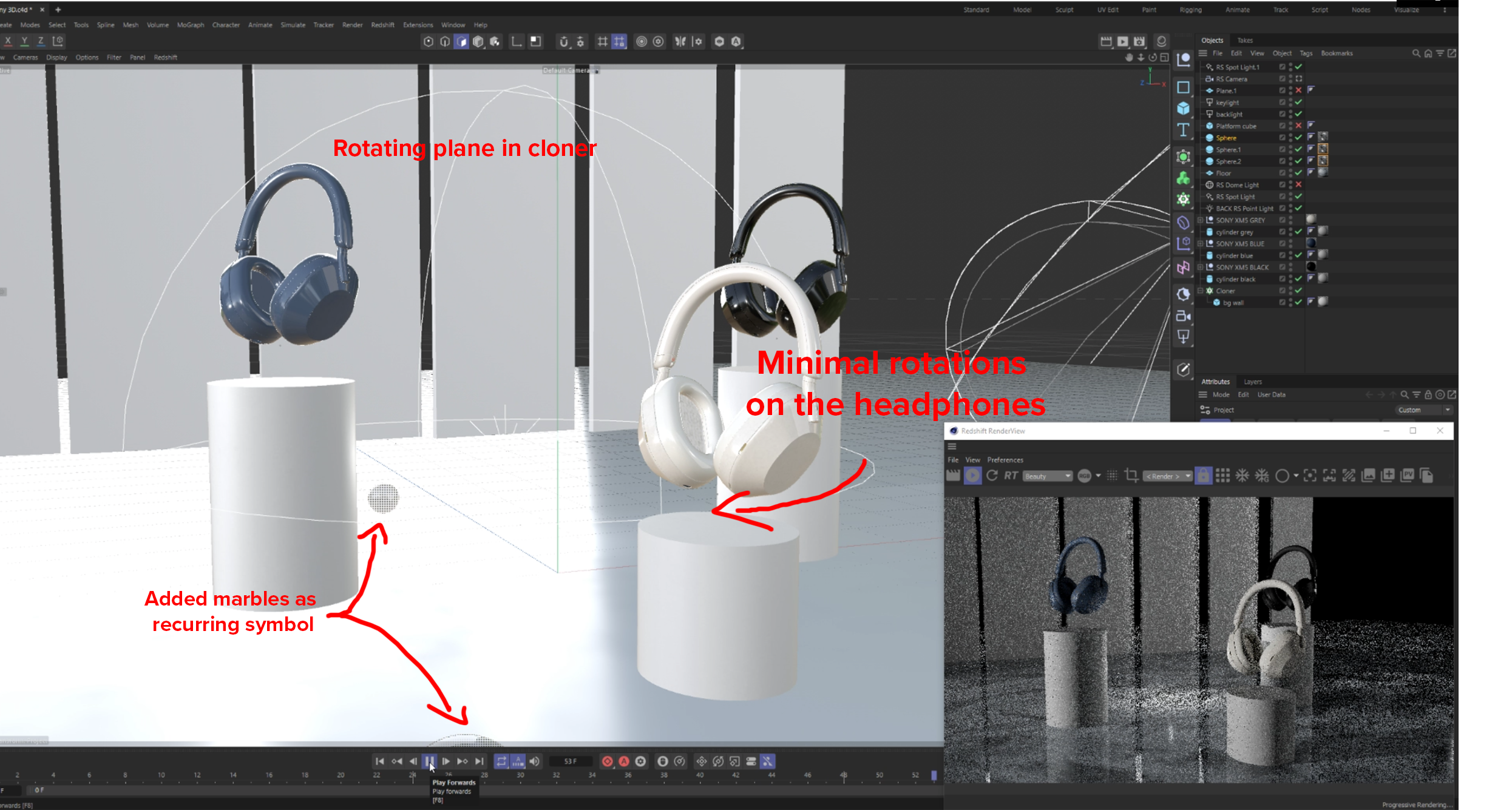Click the Cube primitive icon in the side palette

tap(1183, 109)
